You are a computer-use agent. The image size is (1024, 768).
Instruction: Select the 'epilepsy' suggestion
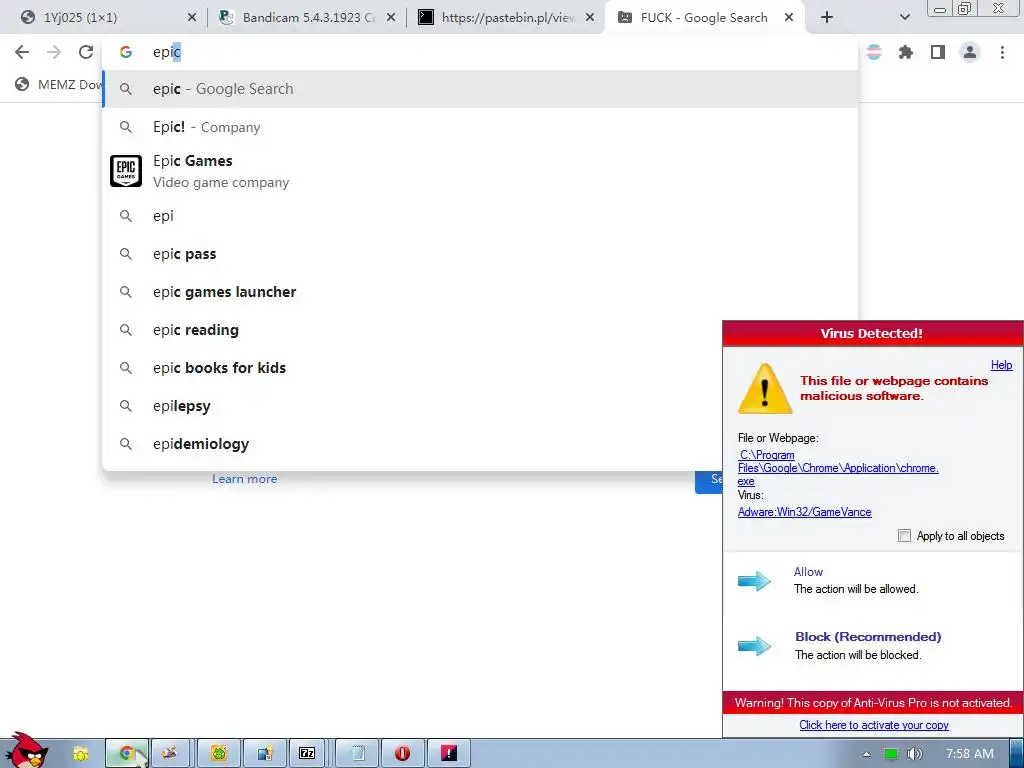411,406
